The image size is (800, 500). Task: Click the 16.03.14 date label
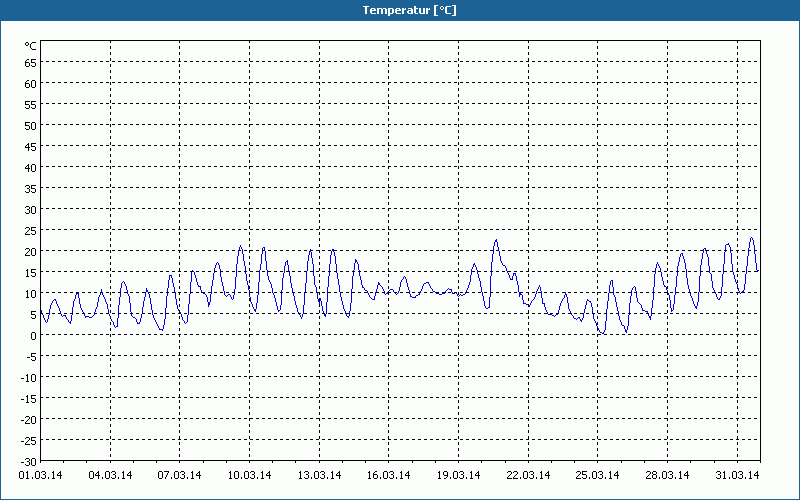(388, 475)
